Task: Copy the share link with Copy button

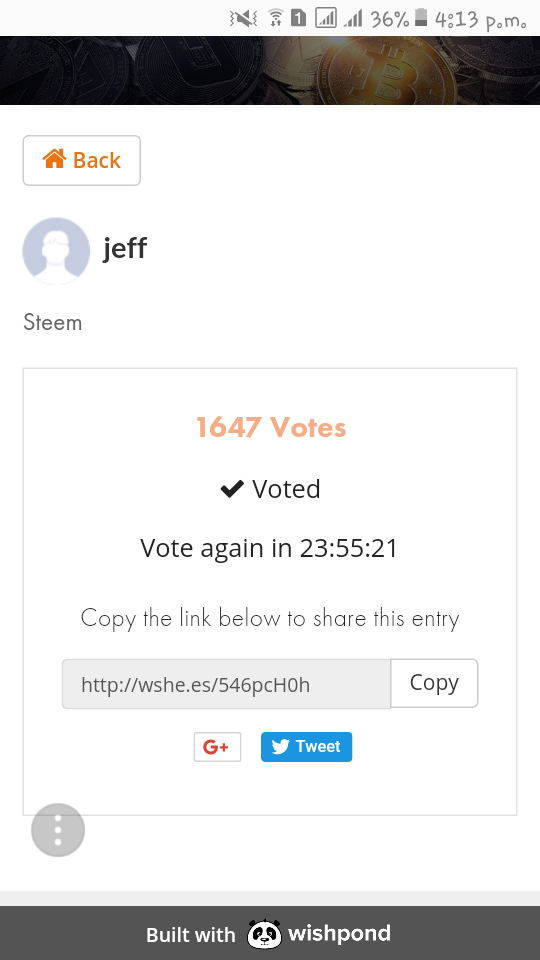Action: pyautogui.click(x=434, y=683)
